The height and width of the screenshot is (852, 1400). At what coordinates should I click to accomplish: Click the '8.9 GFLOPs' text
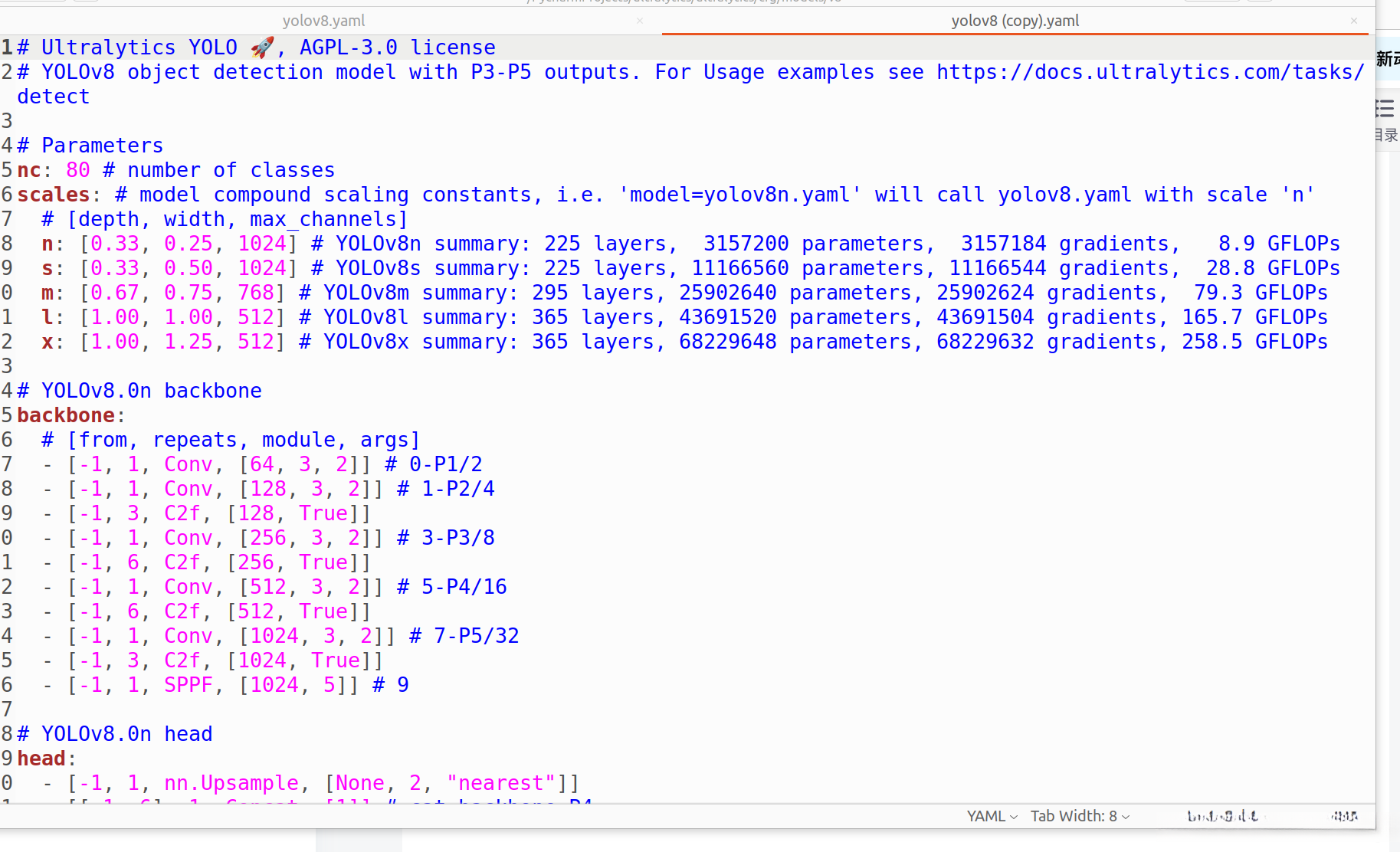[1280, 244]
